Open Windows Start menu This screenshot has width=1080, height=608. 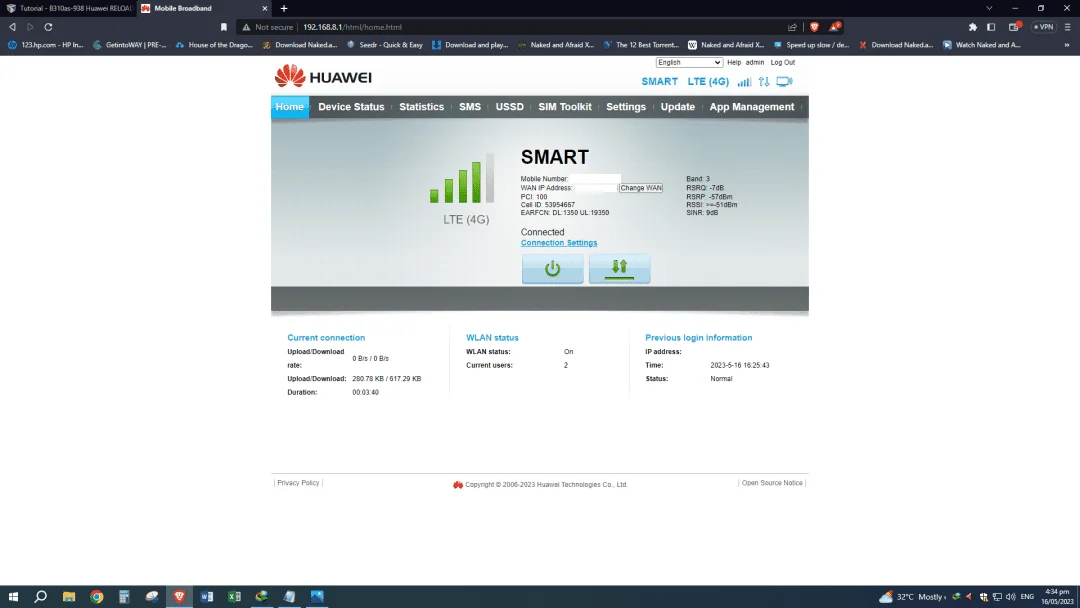click(13, 596)
